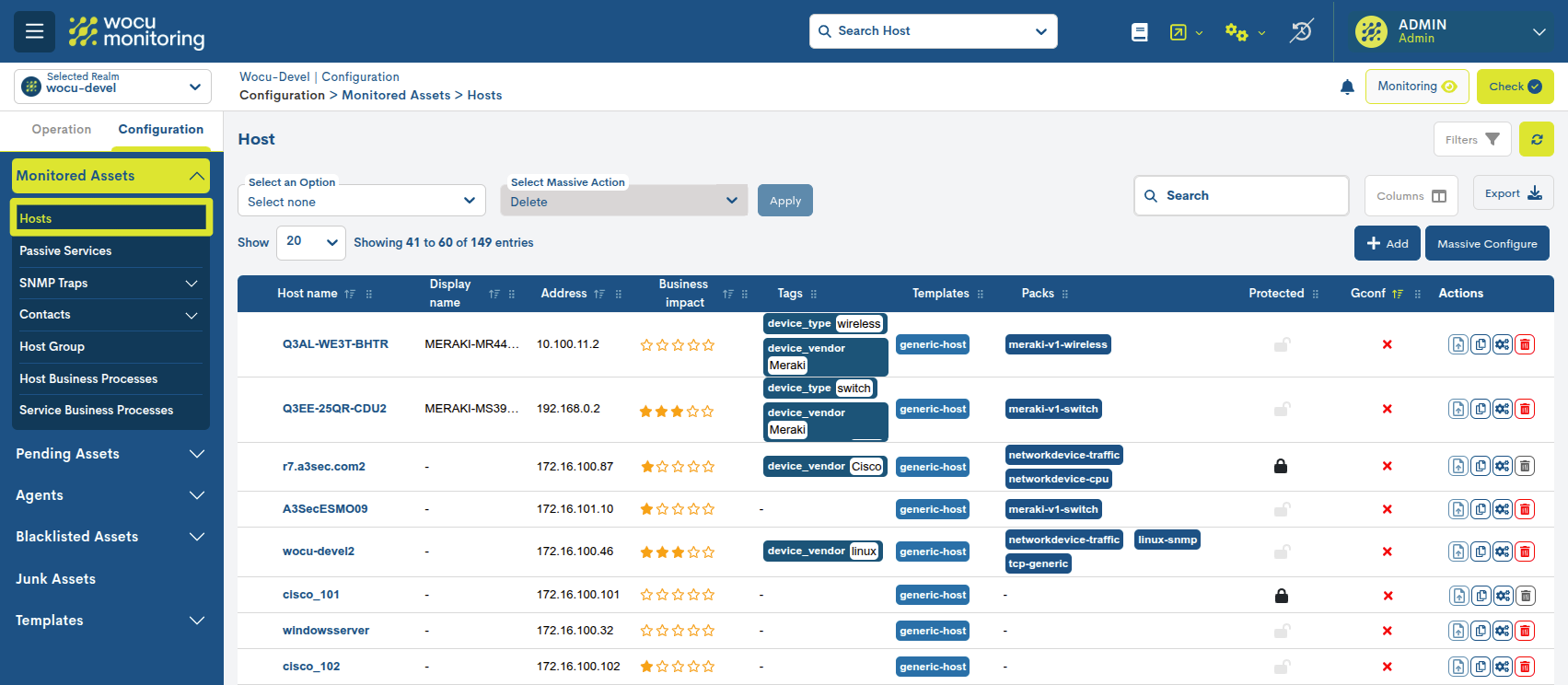
Task: Open the Select an Option dropdown
Action: point(361,202)
